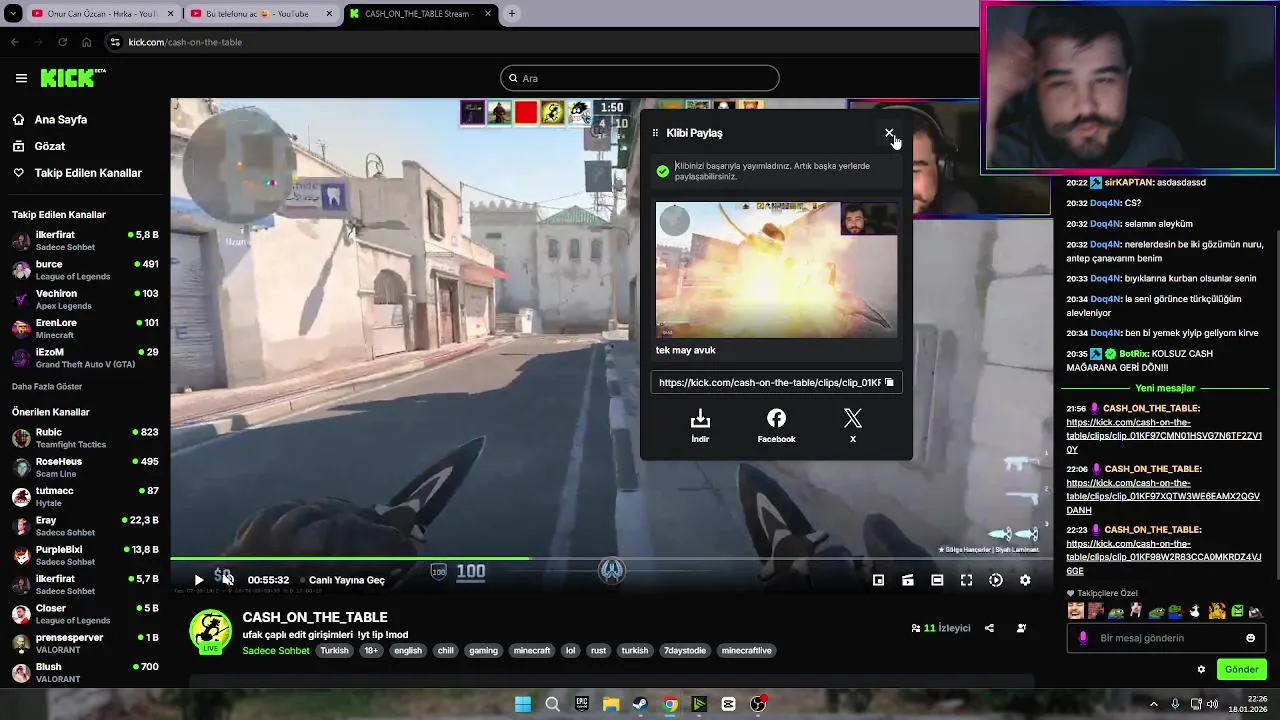Select the 7daystodie tag
The image size is (1280, 720).
tap(685, 650)
